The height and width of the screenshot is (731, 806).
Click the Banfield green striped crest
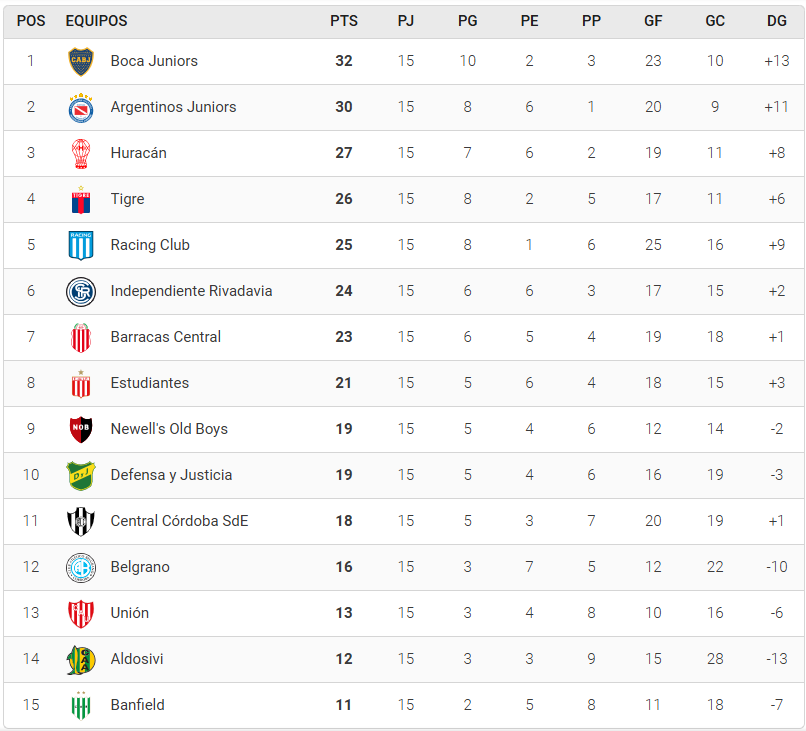click(x=81, y=705)
